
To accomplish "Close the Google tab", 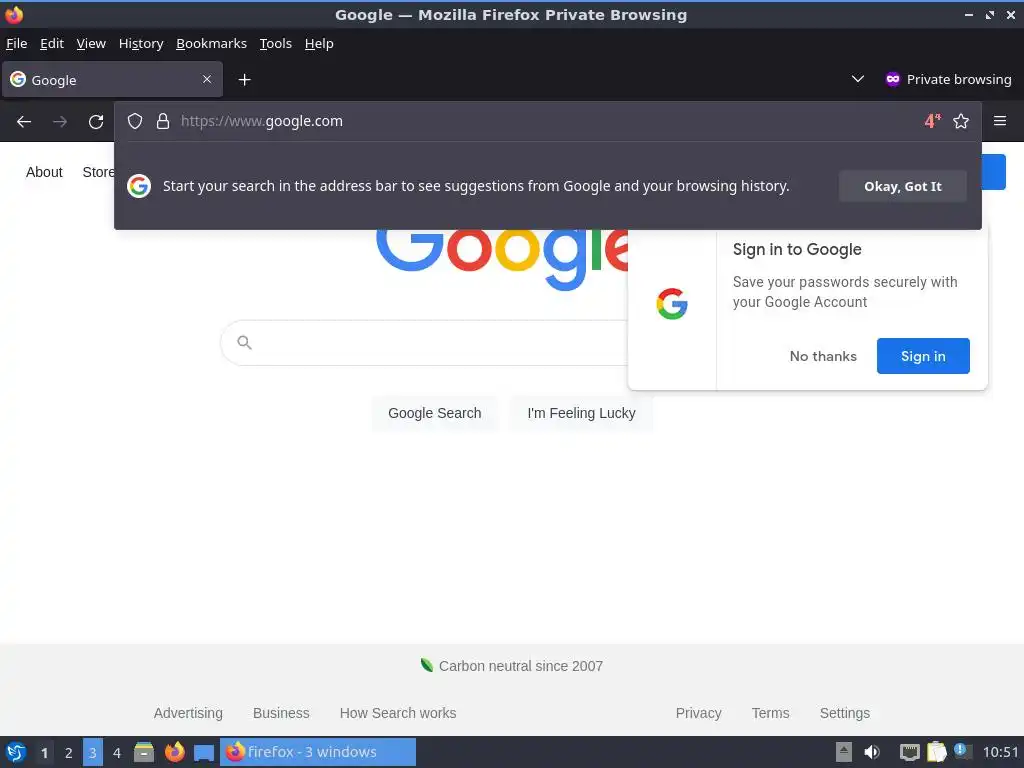I will [x=207, y=79].
